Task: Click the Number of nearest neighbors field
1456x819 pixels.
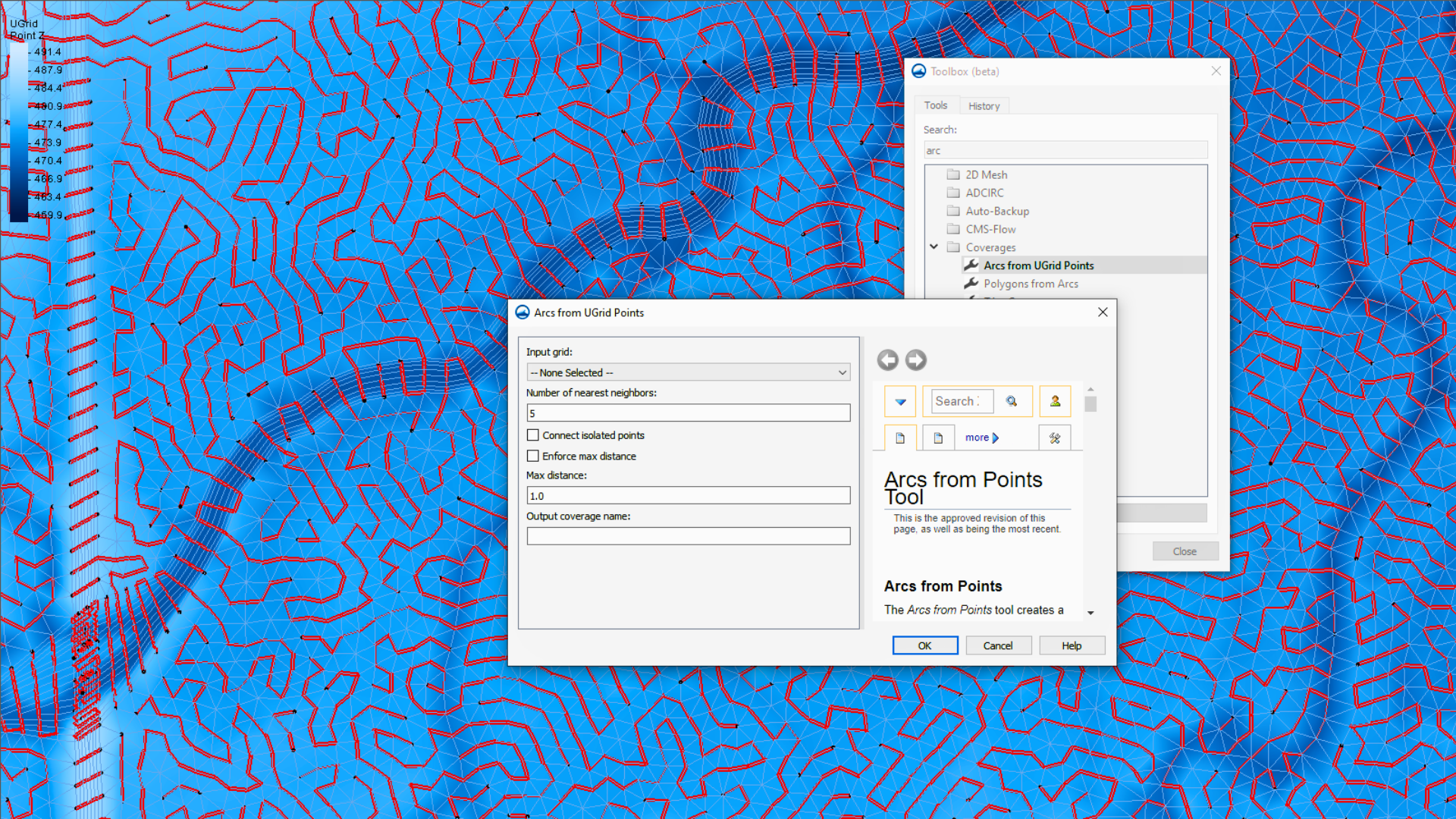Action: coord(689,413)
